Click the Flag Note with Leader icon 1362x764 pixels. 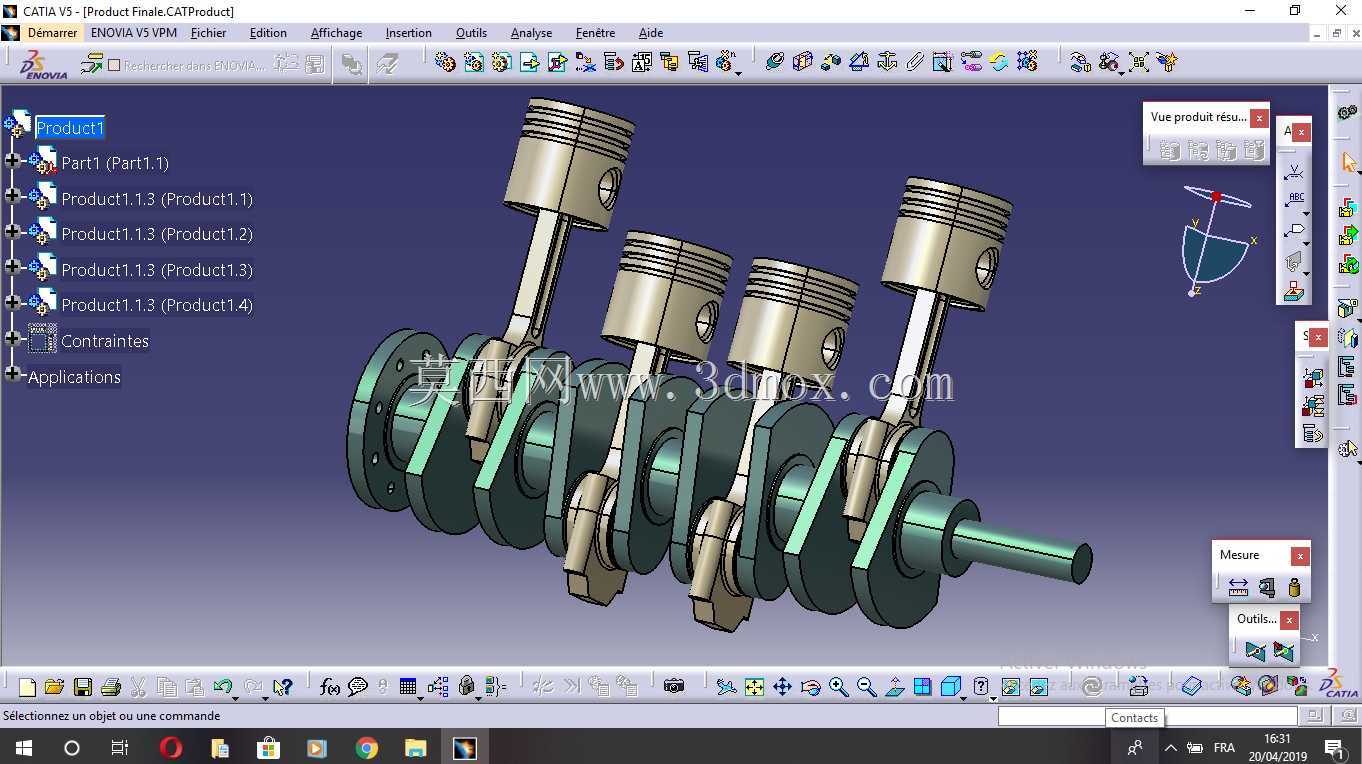click(1295, 231)
